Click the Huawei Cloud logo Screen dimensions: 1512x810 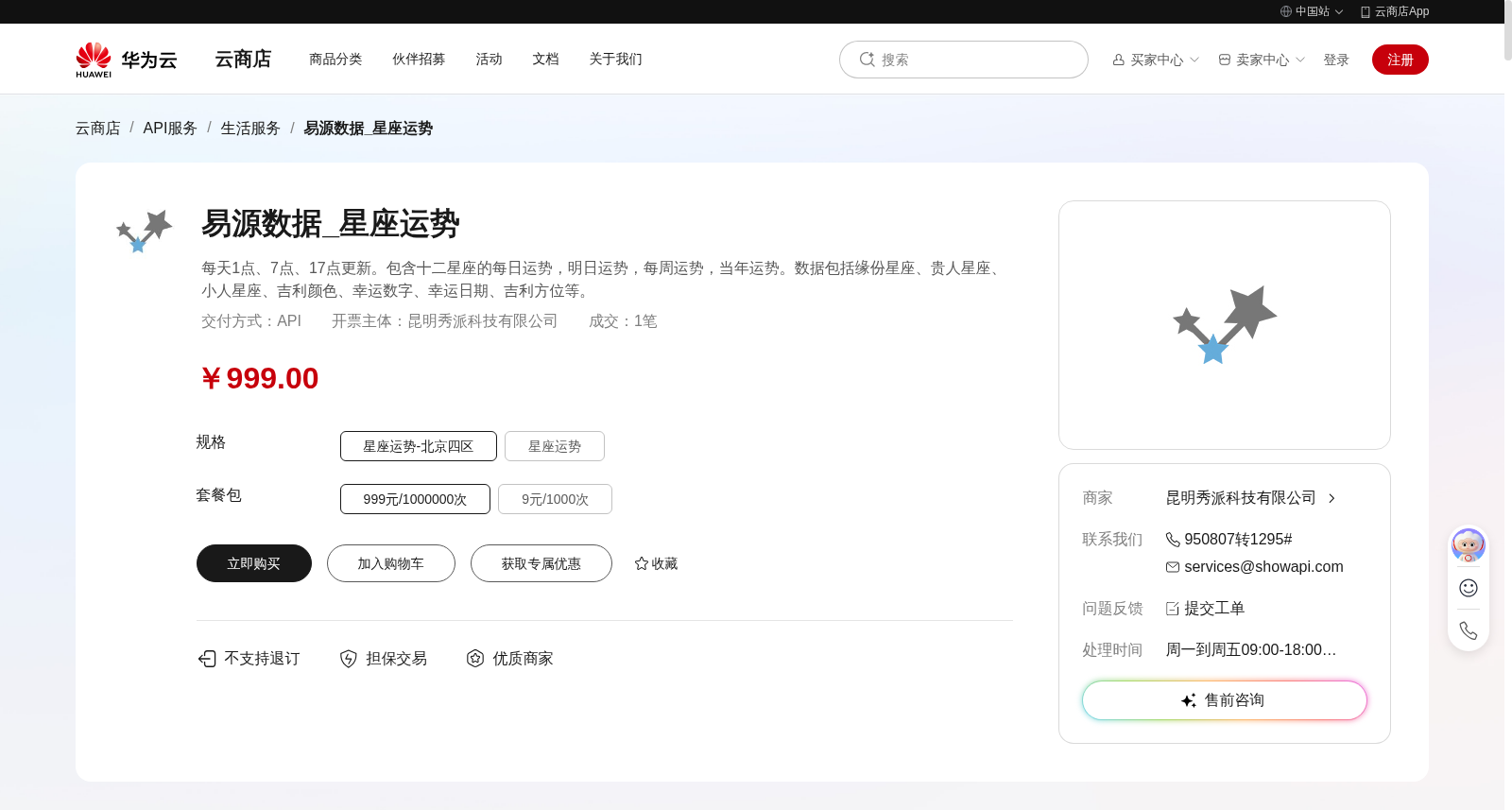point(127,60)
